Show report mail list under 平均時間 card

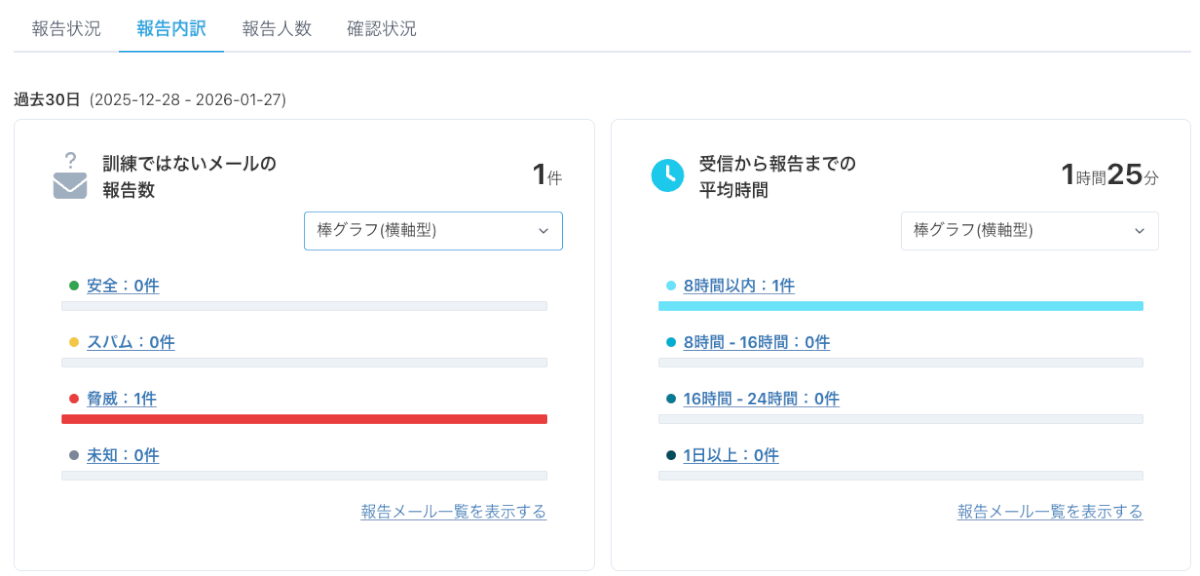point(1050,512)
